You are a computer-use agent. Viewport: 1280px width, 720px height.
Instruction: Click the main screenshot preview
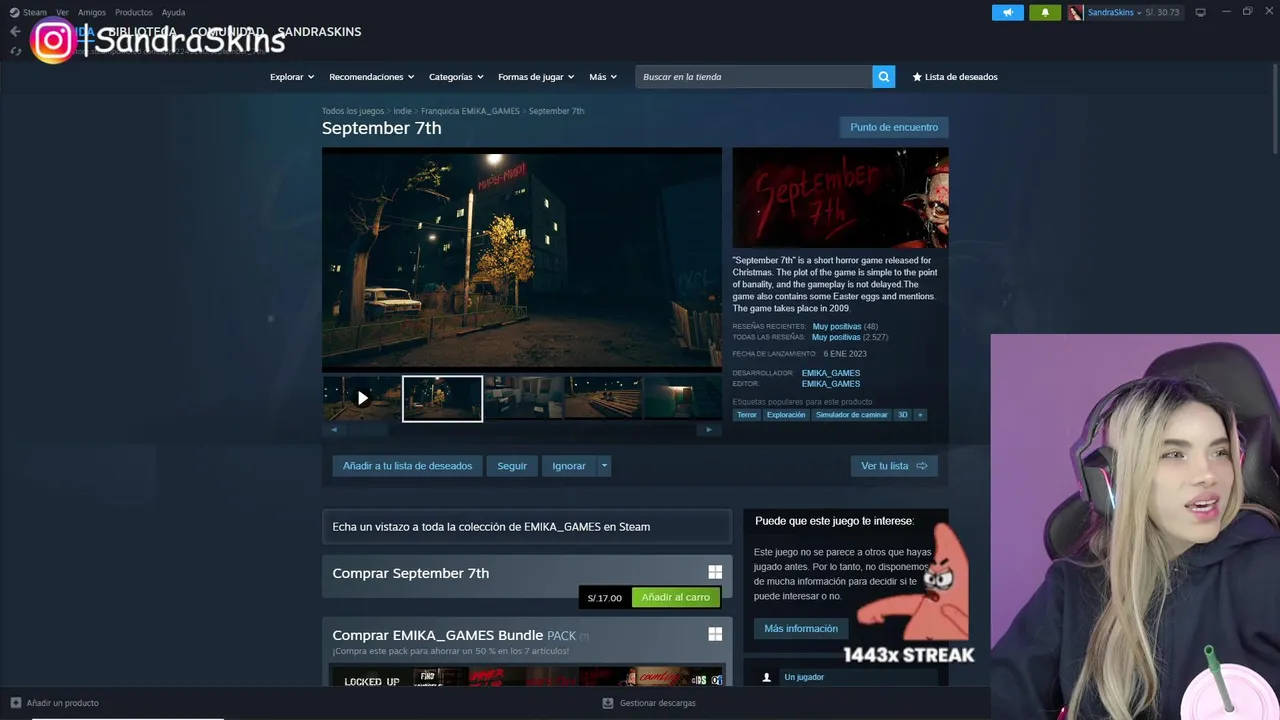pos(521,259)
